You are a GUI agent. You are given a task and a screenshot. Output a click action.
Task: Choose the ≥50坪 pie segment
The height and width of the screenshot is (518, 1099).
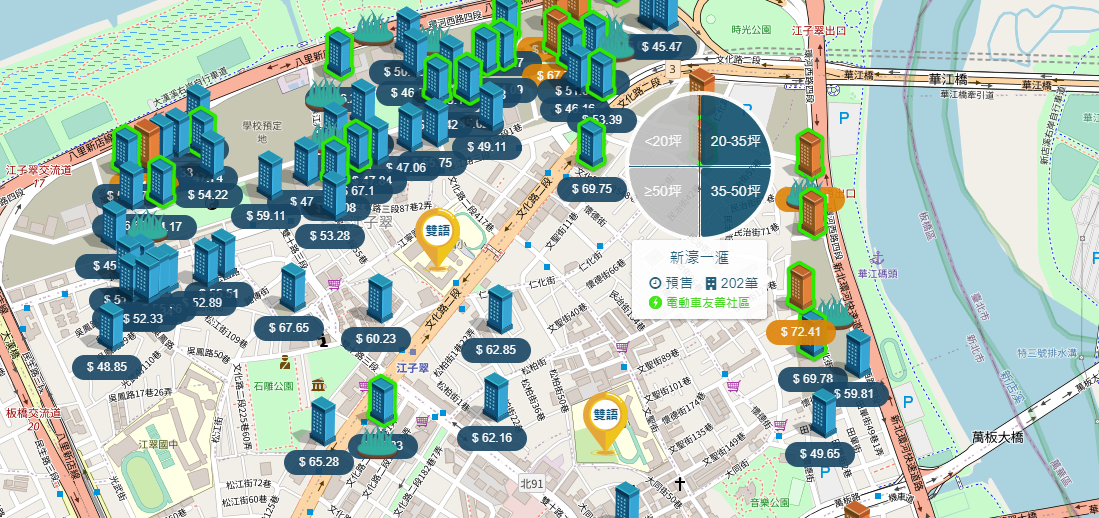tap(663, 202)
